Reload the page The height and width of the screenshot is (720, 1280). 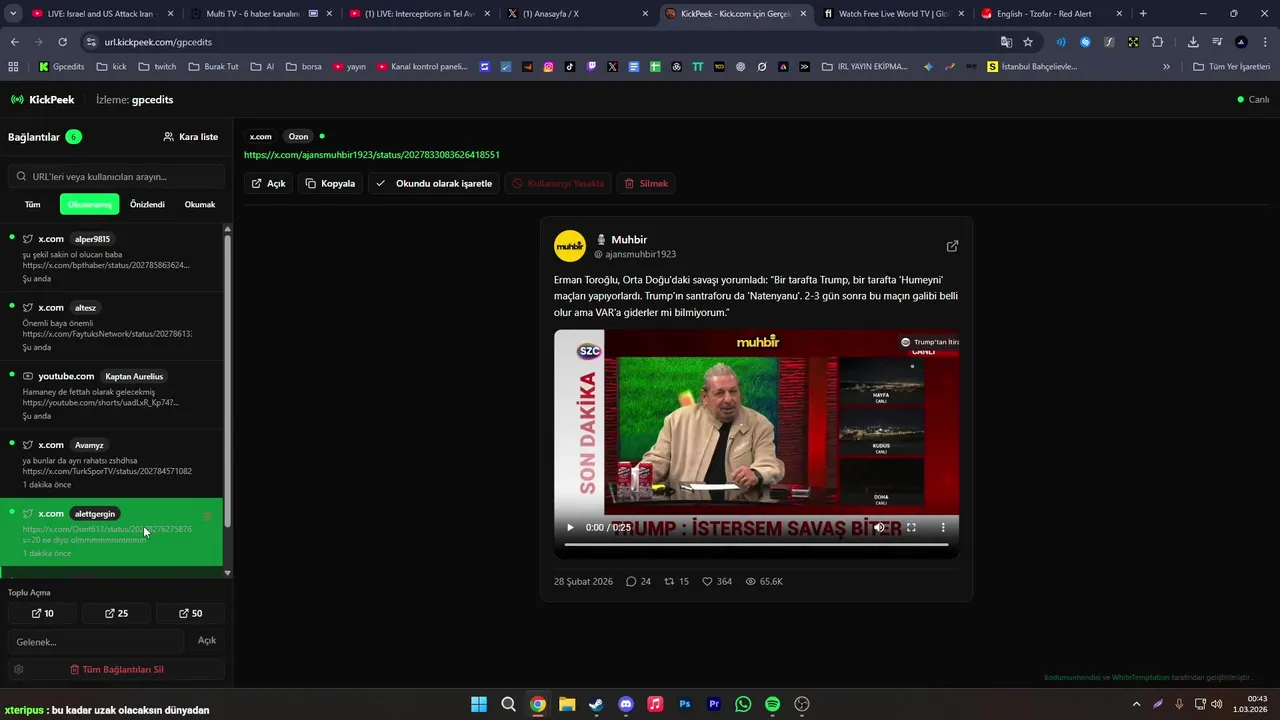62,42
